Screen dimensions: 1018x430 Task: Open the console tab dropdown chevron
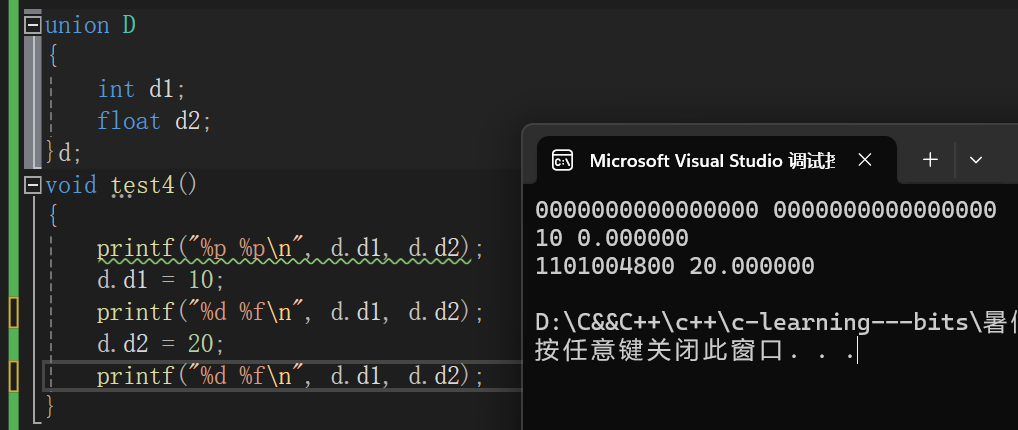click(976, 160)
